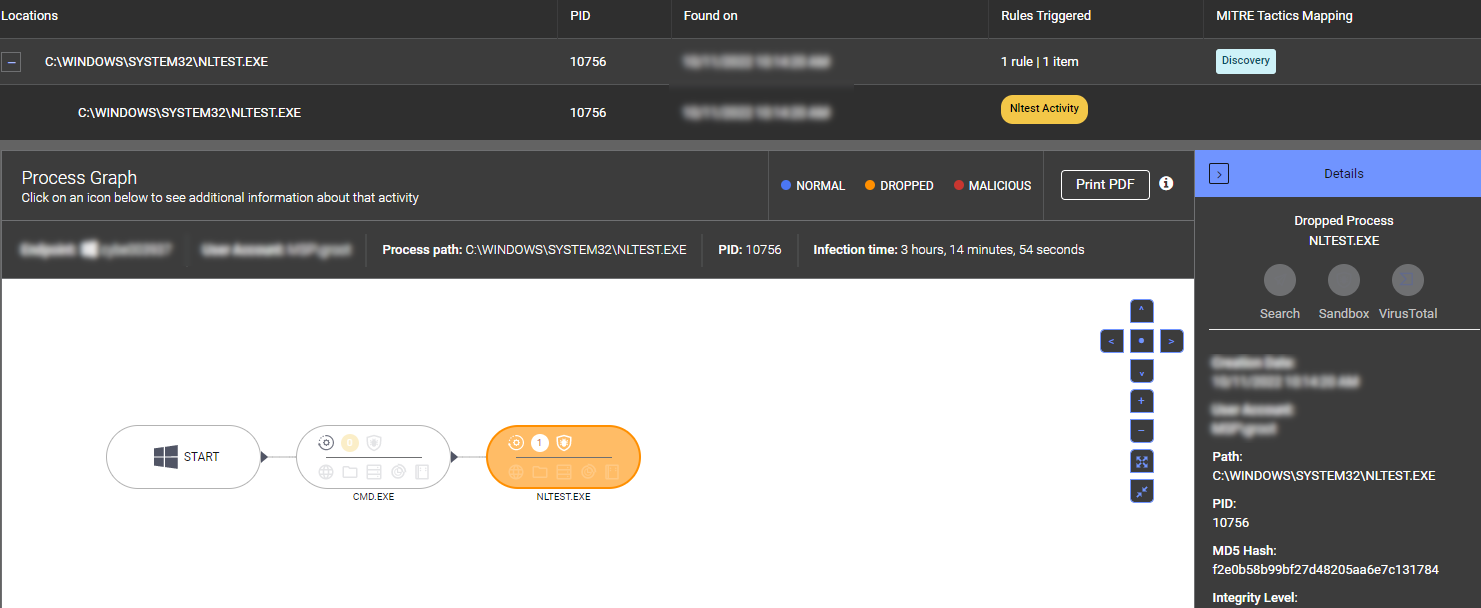Viewport: 1481px width, 608px height.
Task: Zoom out of the process graph
Action: pos(1141,431)
